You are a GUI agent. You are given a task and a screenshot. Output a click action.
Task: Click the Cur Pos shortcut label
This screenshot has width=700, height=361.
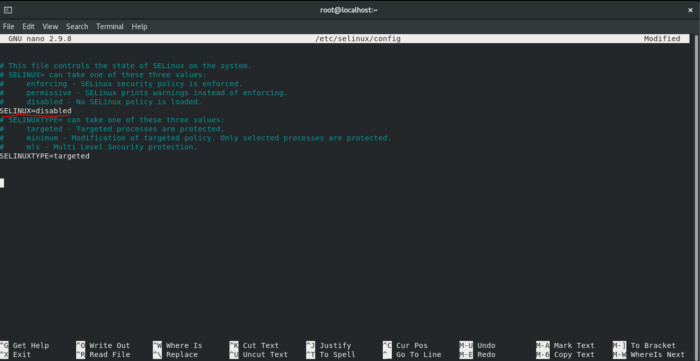pos(412,345)
